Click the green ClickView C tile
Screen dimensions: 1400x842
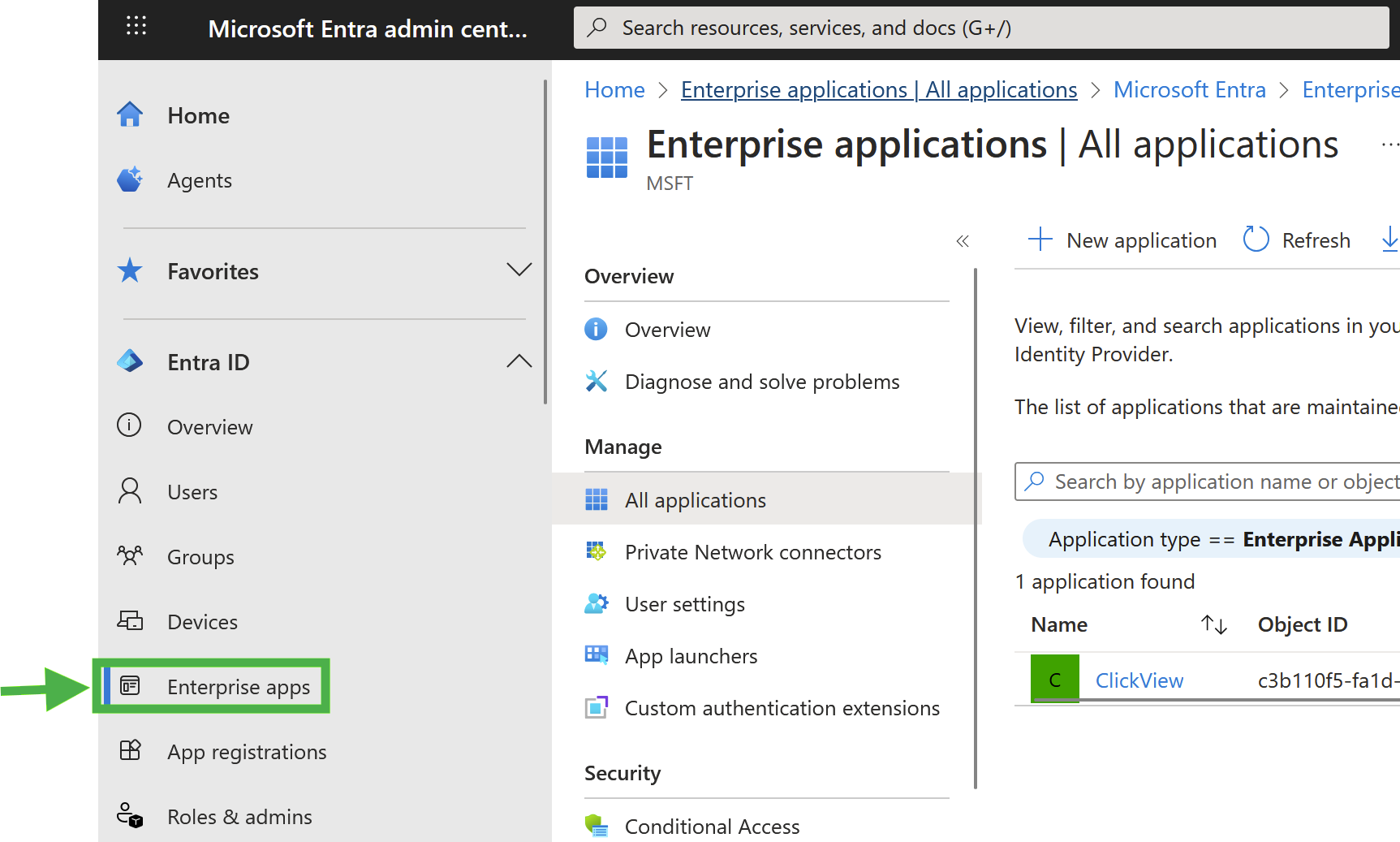1055,679
